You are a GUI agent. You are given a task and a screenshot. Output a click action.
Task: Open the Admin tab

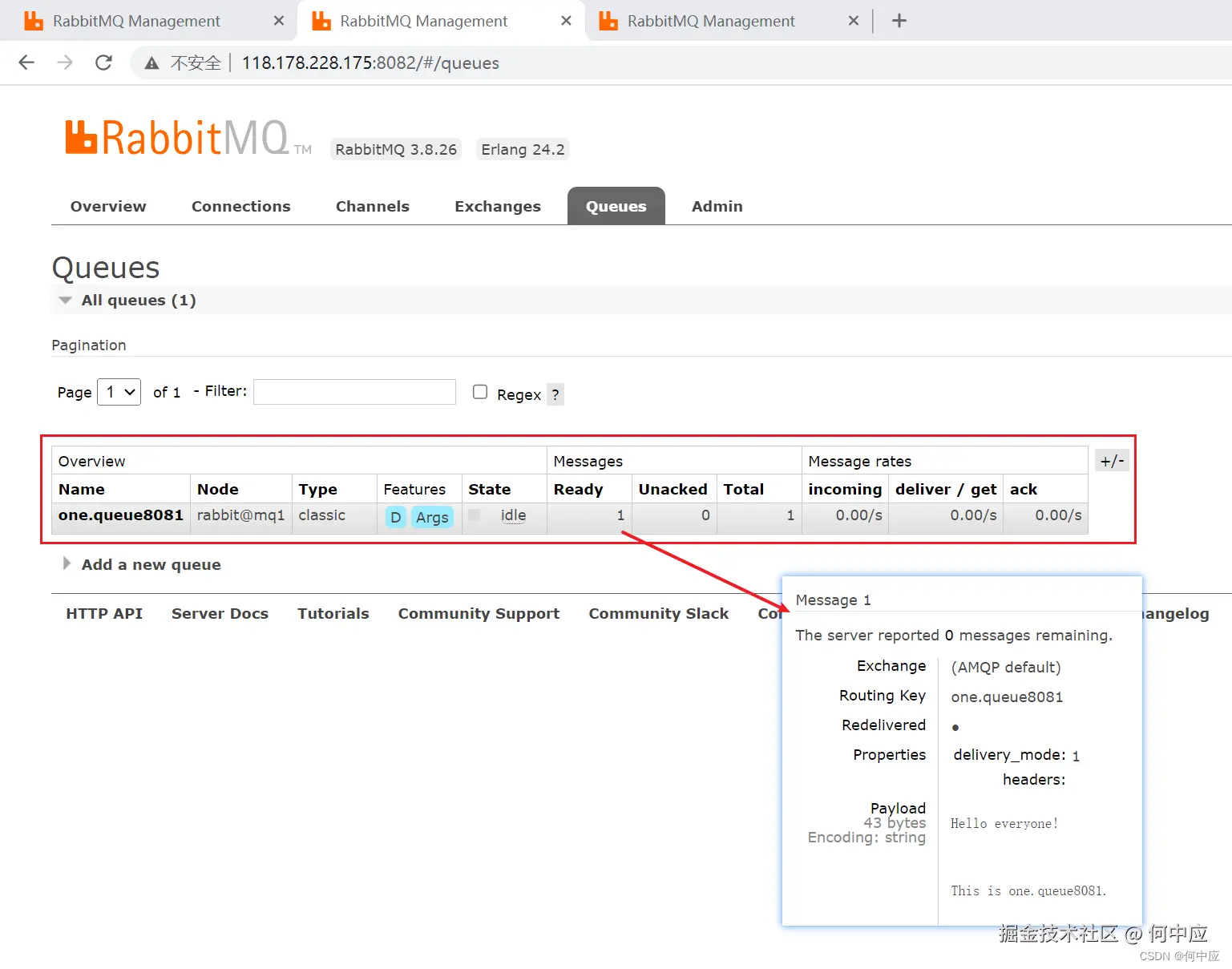coord(717,206)
